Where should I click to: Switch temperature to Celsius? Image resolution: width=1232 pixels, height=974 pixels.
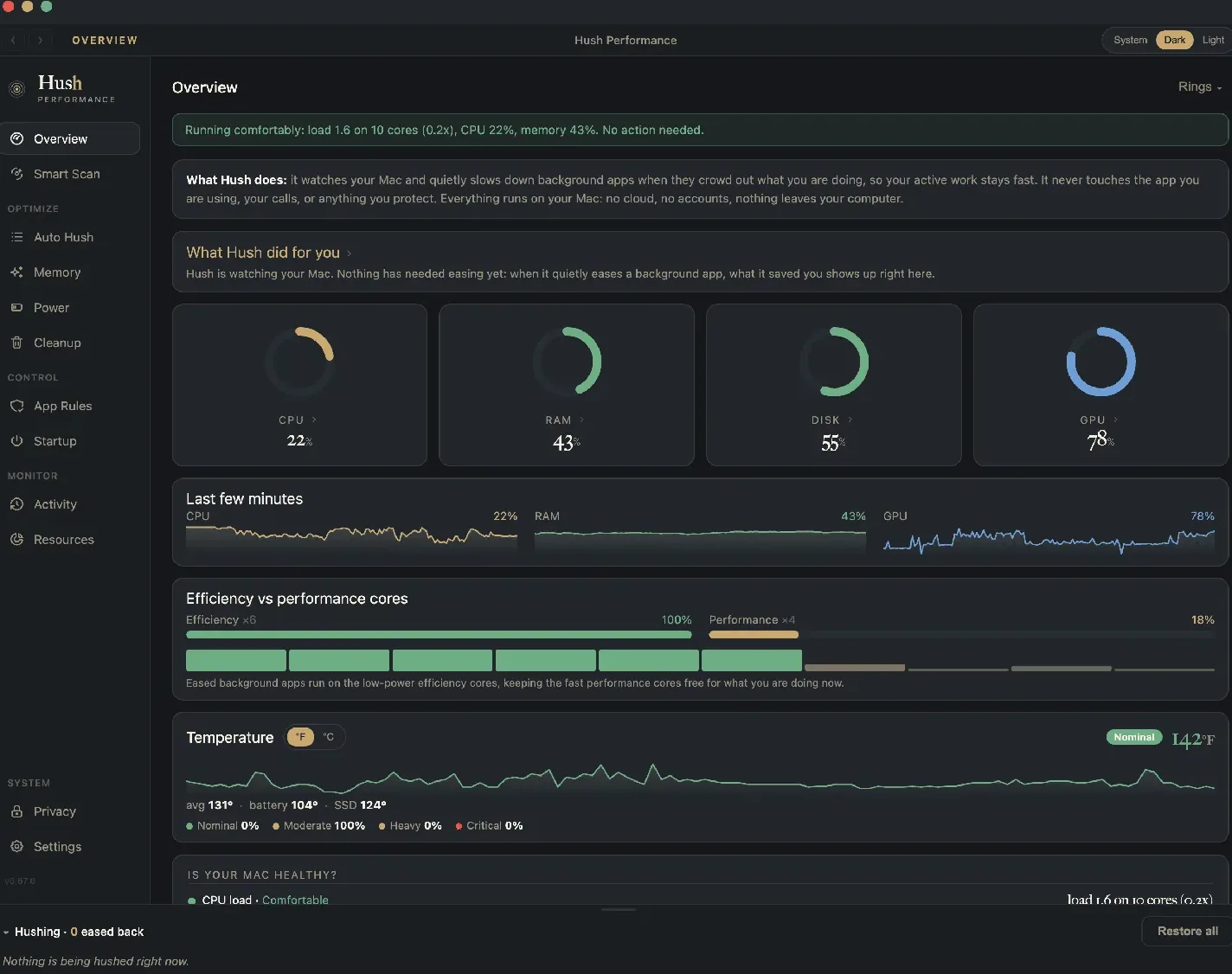click(x=329, y=737)
